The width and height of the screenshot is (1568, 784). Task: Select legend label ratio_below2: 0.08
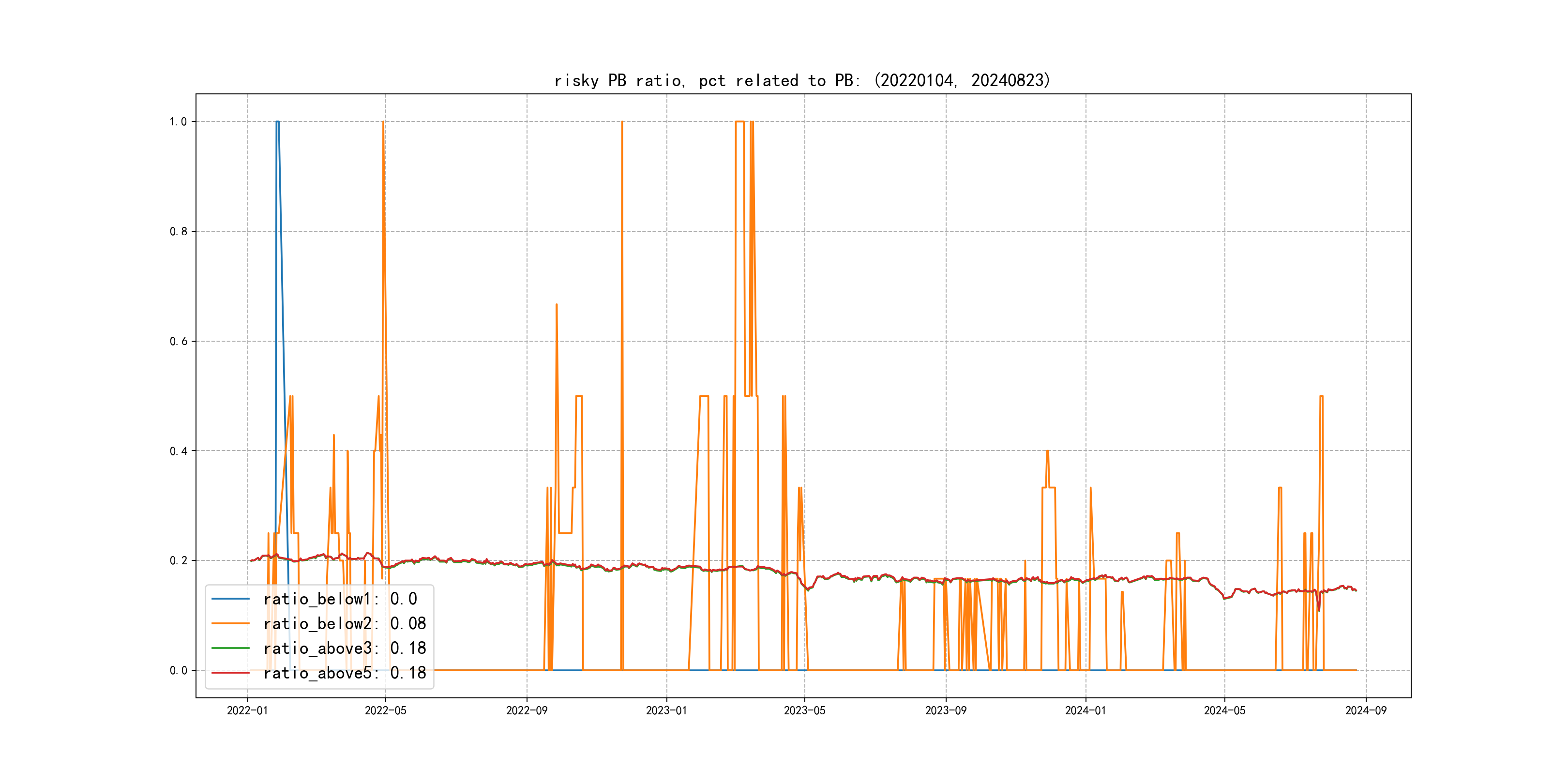click(345, 623)
